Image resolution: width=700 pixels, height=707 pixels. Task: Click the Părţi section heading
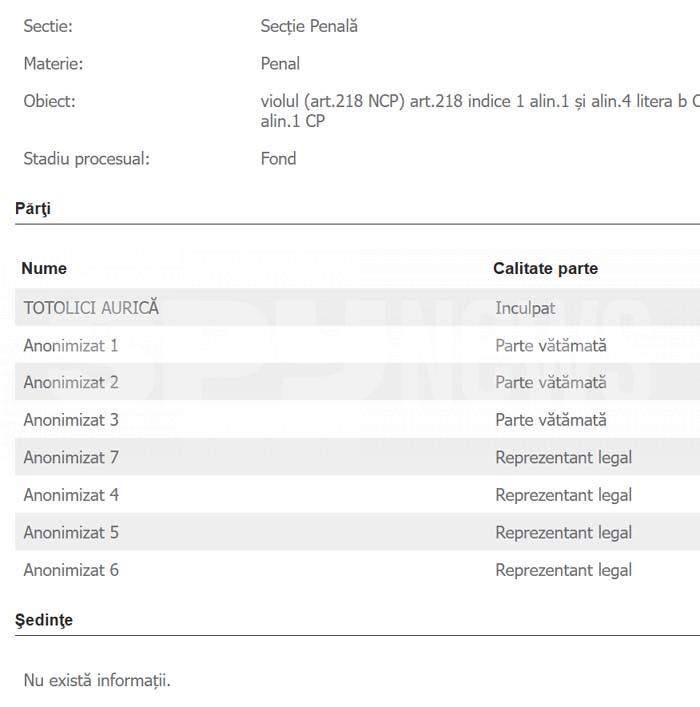click(x=32, y=208)
